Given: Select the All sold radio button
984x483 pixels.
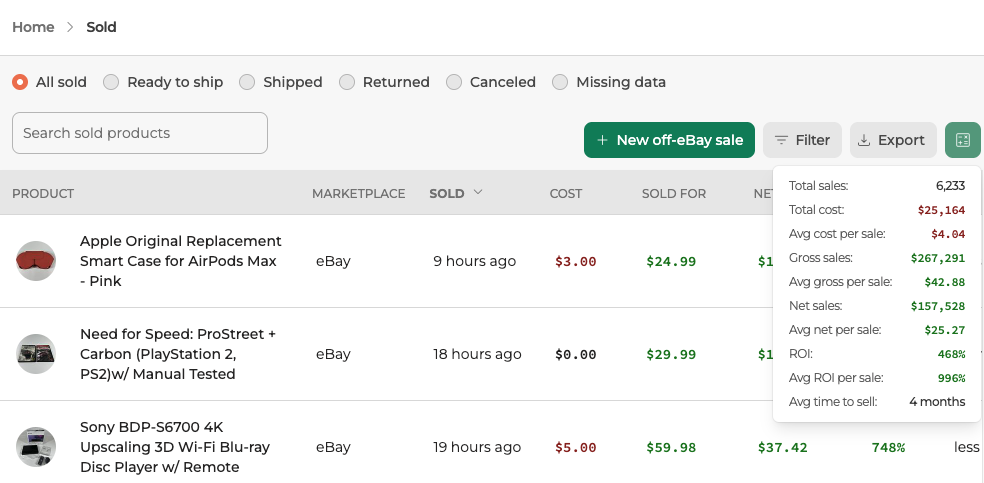Looking at the screenshot, I should [20, 82].
